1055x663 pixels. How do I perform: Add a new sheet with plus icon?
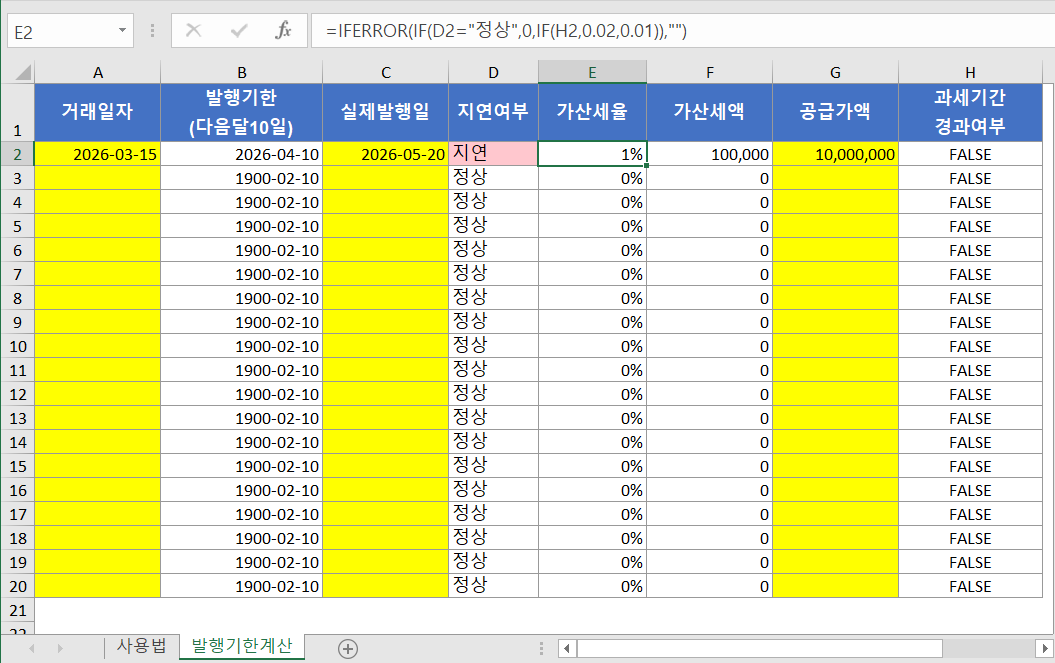pos(348,648)
